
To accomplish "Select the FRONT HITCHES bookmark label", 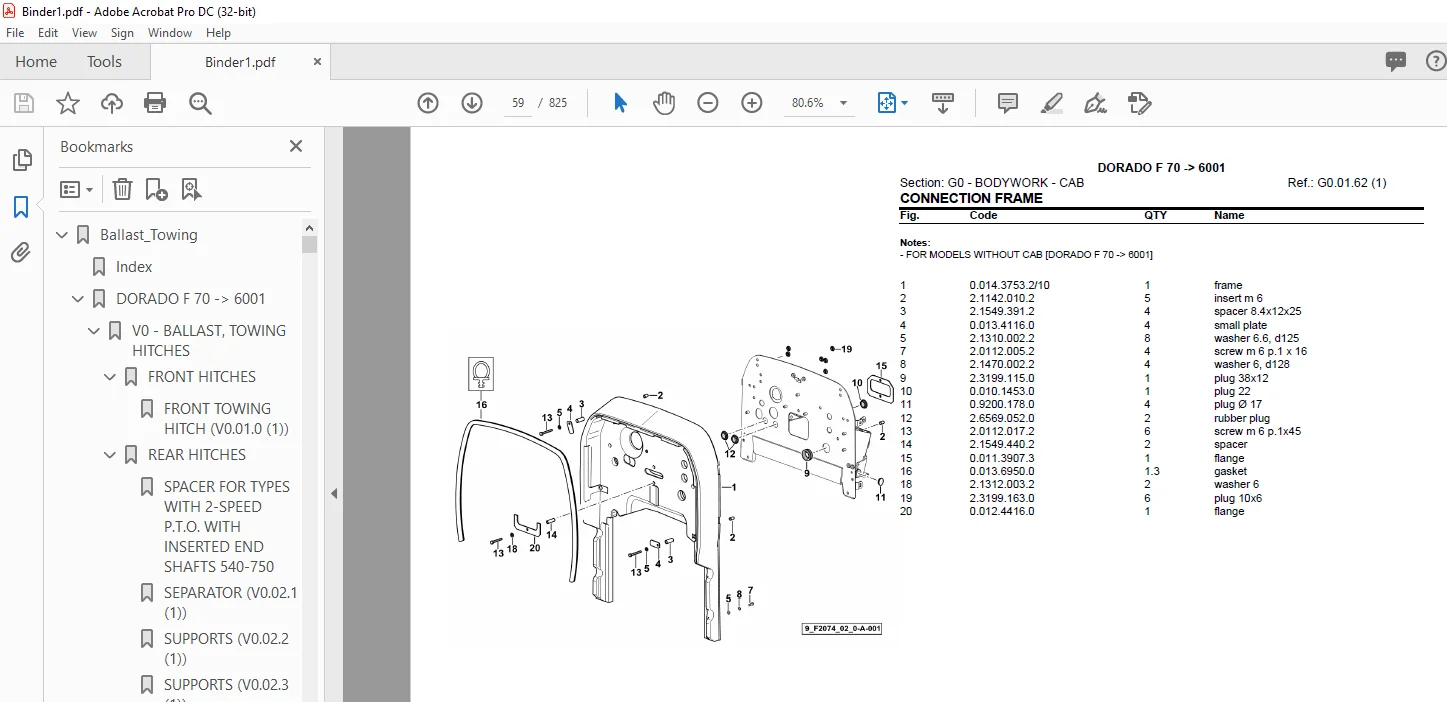I will (x=202, y=377).
